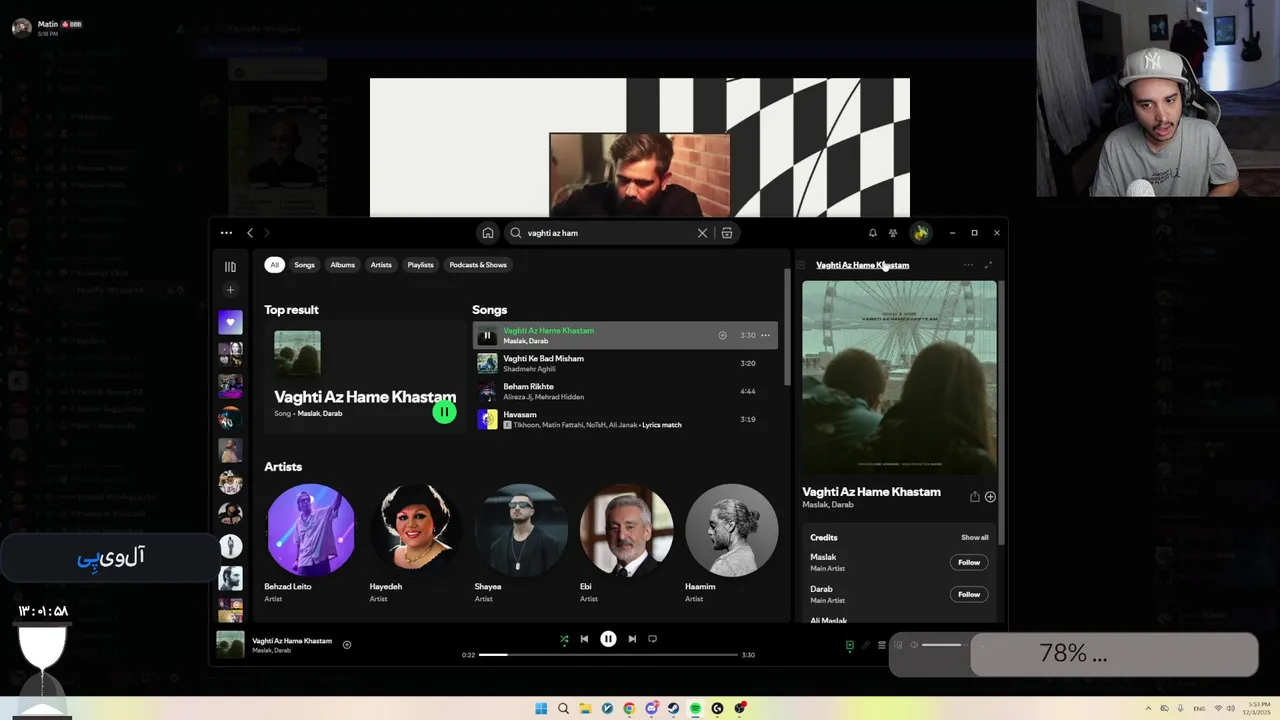Open the Spotify profile avatar menu

point(920,233)
